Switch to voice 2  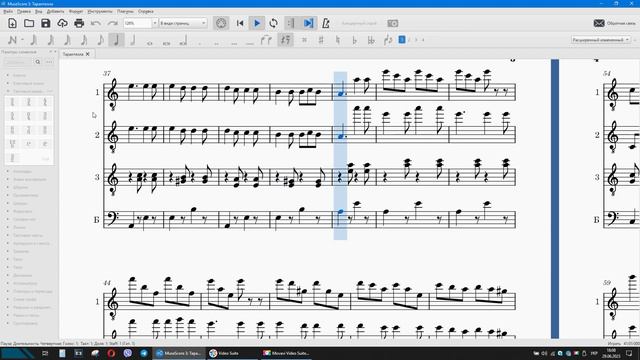click(409, 40)
